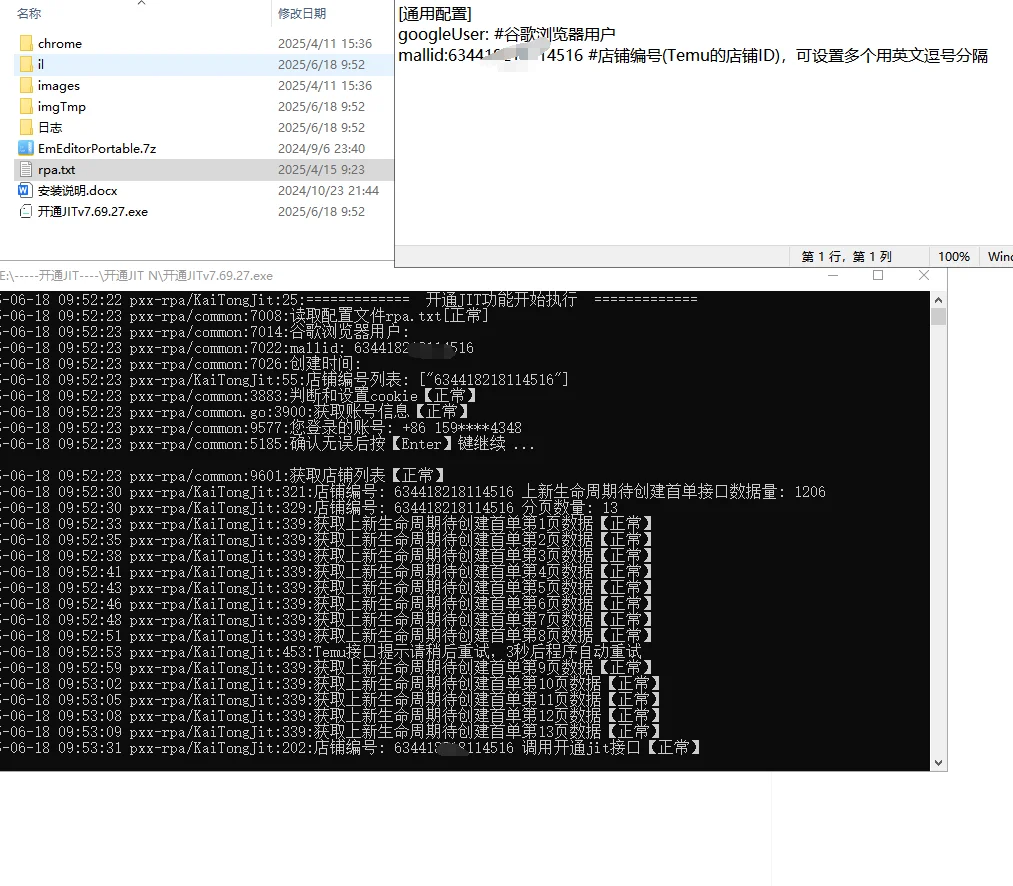Click date 2025/4/15 9:23

pyautogui.click(x=321, y=169)
